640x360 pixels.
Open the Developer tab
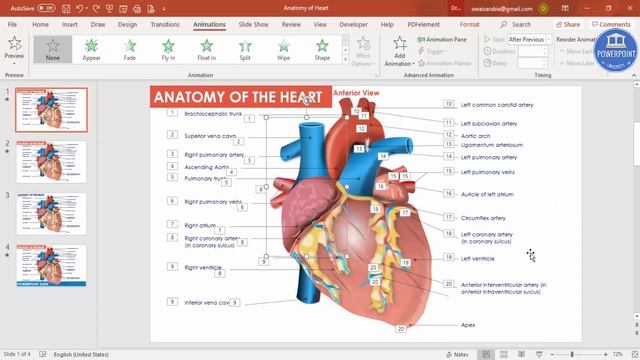[x=353, y=24]
